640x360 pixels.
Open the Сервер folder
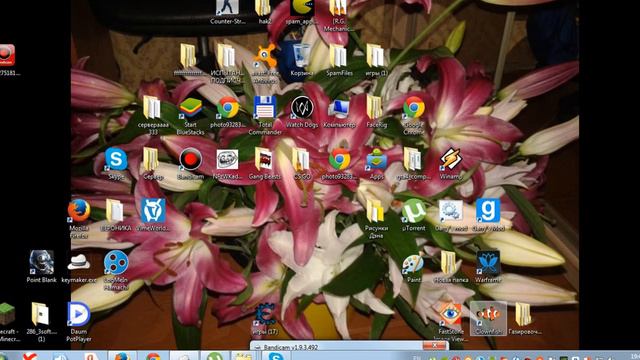(153, 163)
